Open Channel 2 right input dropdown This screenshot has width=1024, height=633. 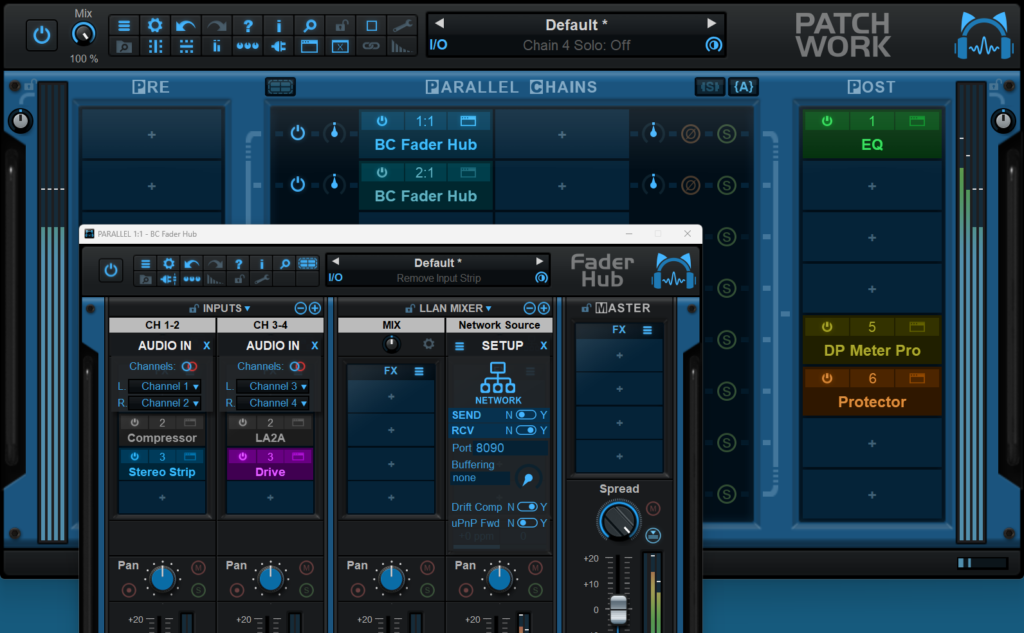click(165, 403)
